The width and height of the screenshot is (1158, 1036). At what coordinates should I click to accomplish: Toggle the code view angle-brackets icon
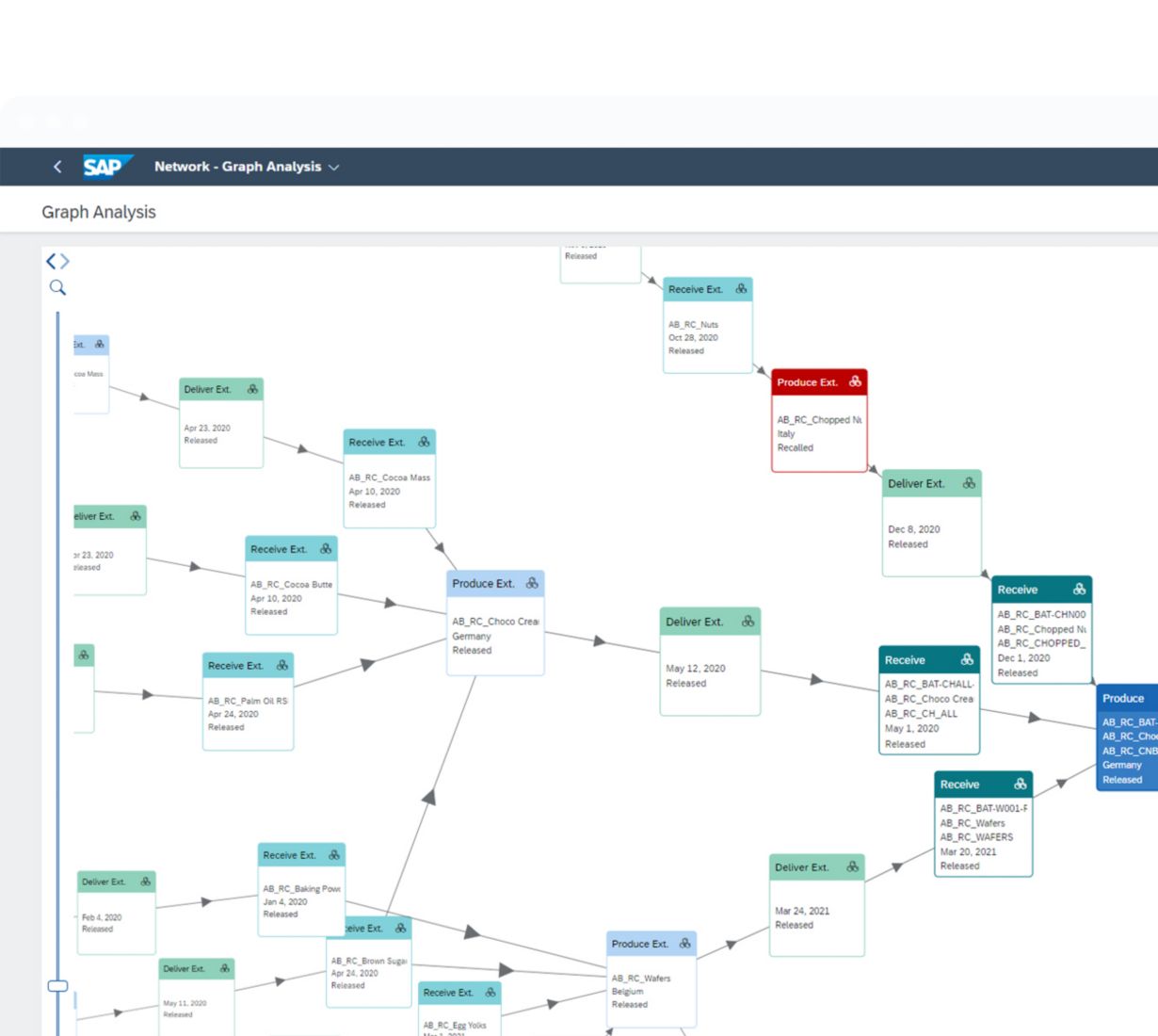(x=57, y=261)
